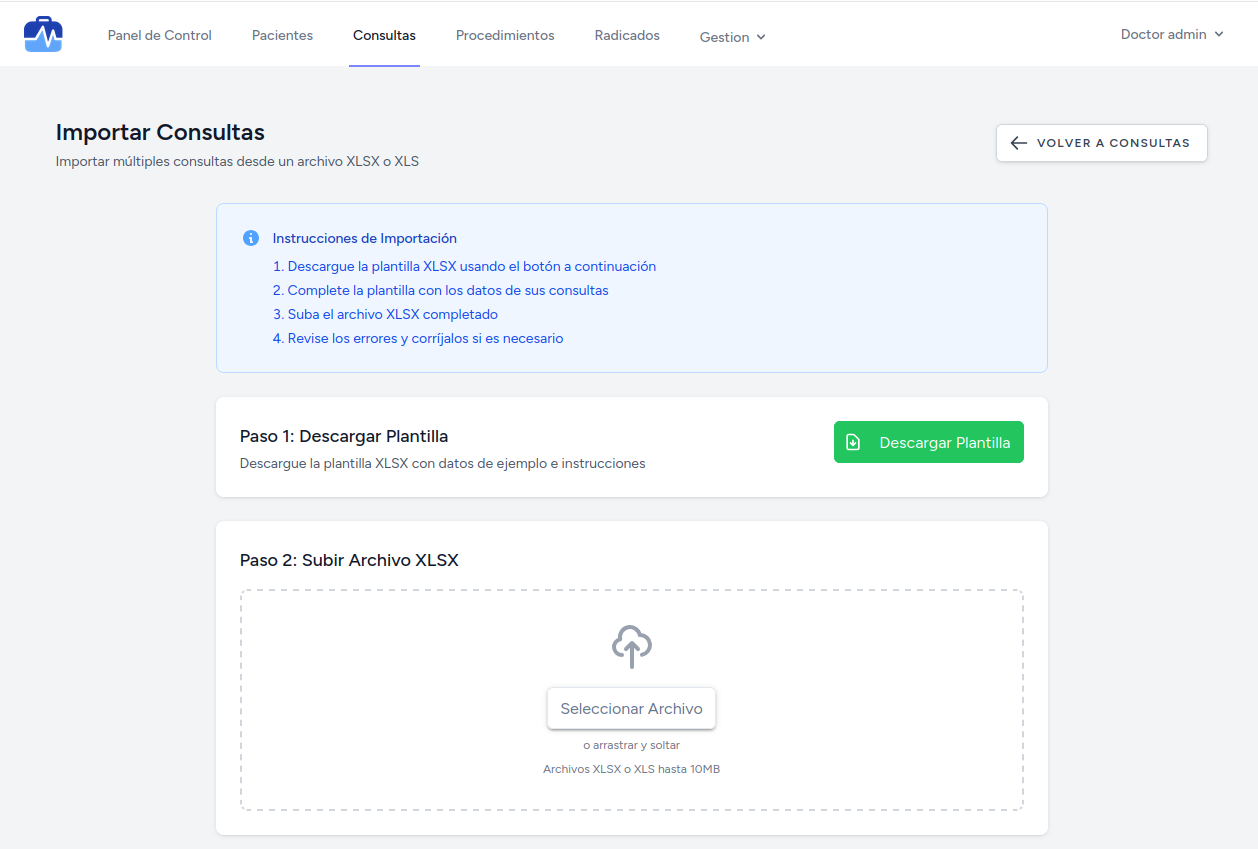Image resolution: width=1258 pixels, height=849 pixels.
Task: Click the medical briefcase app logo
Action: (43, 34)
